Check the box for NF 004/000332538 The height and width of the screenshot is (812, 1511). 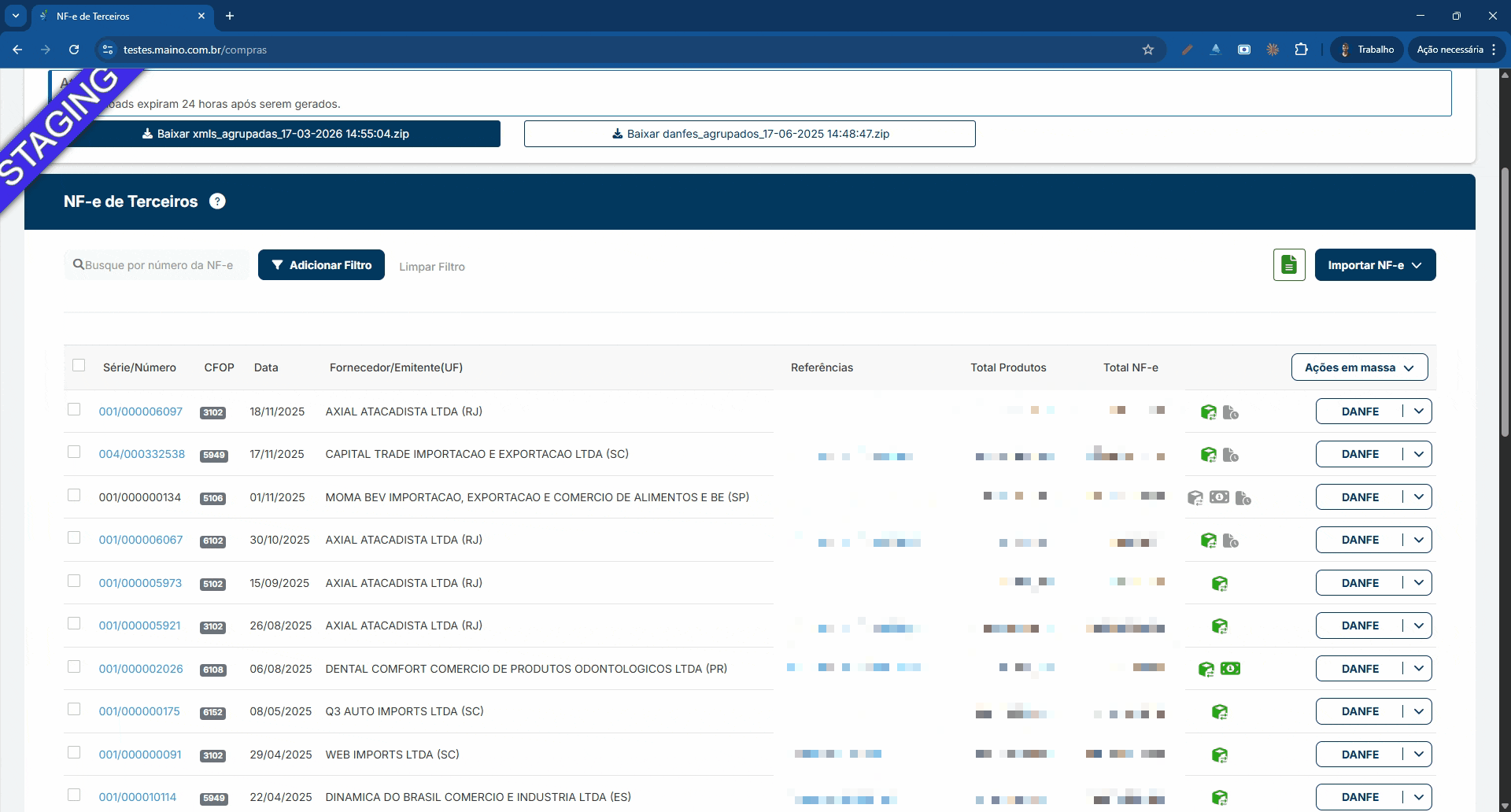pos(74,452)
